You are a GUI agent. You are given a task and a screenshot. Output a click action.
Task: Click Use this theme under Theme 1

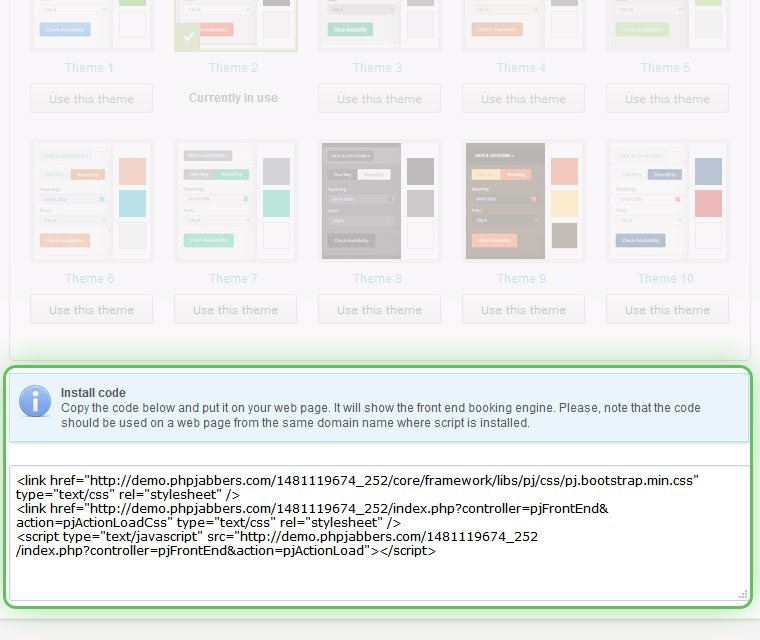tap(92, 98)
